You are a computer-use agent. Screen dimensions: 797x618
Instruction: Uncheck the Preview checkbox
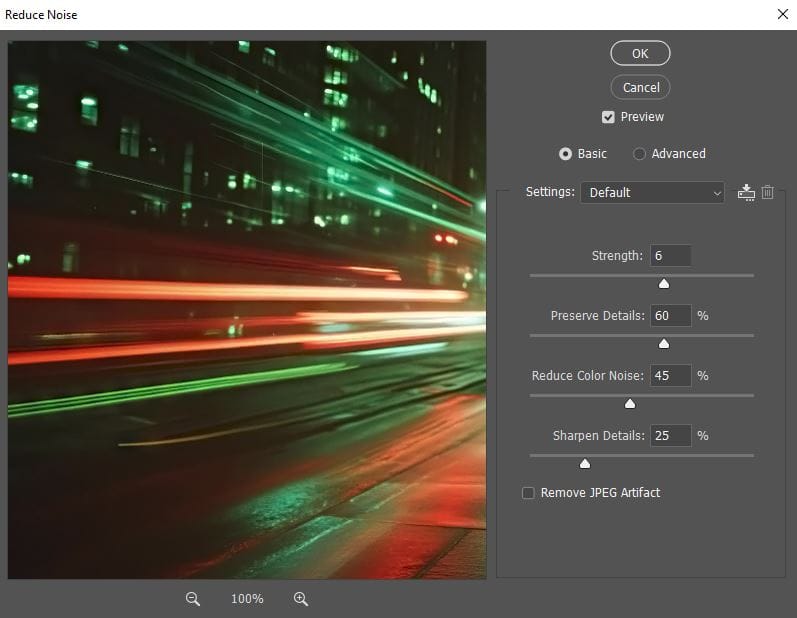pos(608,117)
